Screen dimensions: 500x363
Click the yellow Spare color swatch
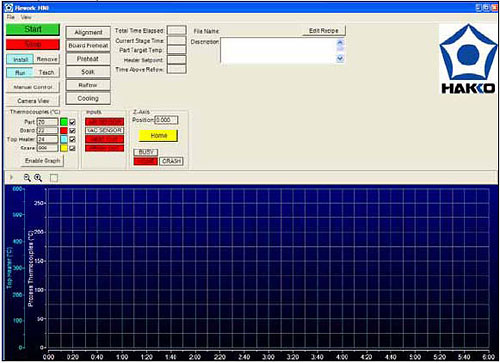click(64, 148)
